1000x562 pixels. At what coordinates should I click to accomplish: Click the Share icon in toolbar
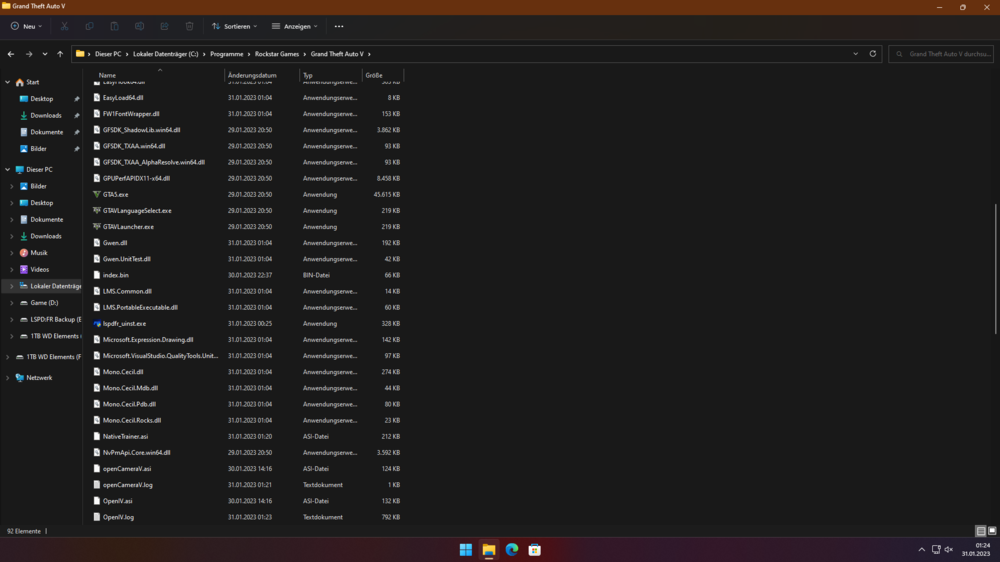165,26
